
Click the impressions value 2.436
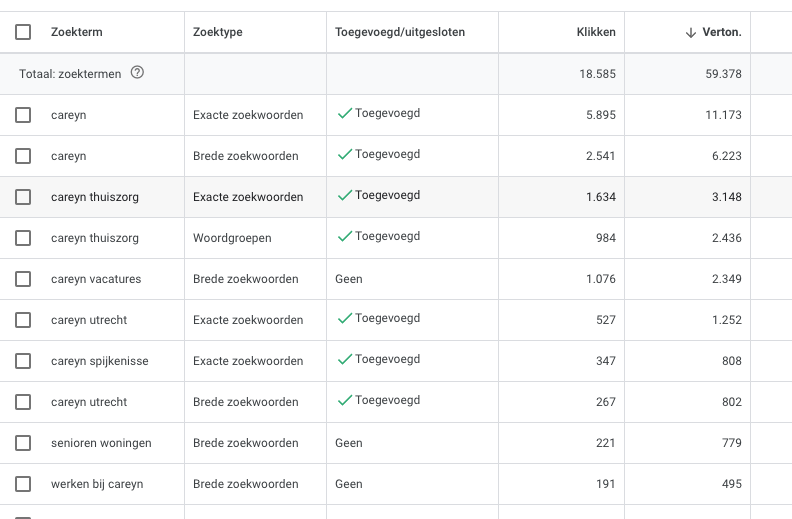tap(727, 238)
